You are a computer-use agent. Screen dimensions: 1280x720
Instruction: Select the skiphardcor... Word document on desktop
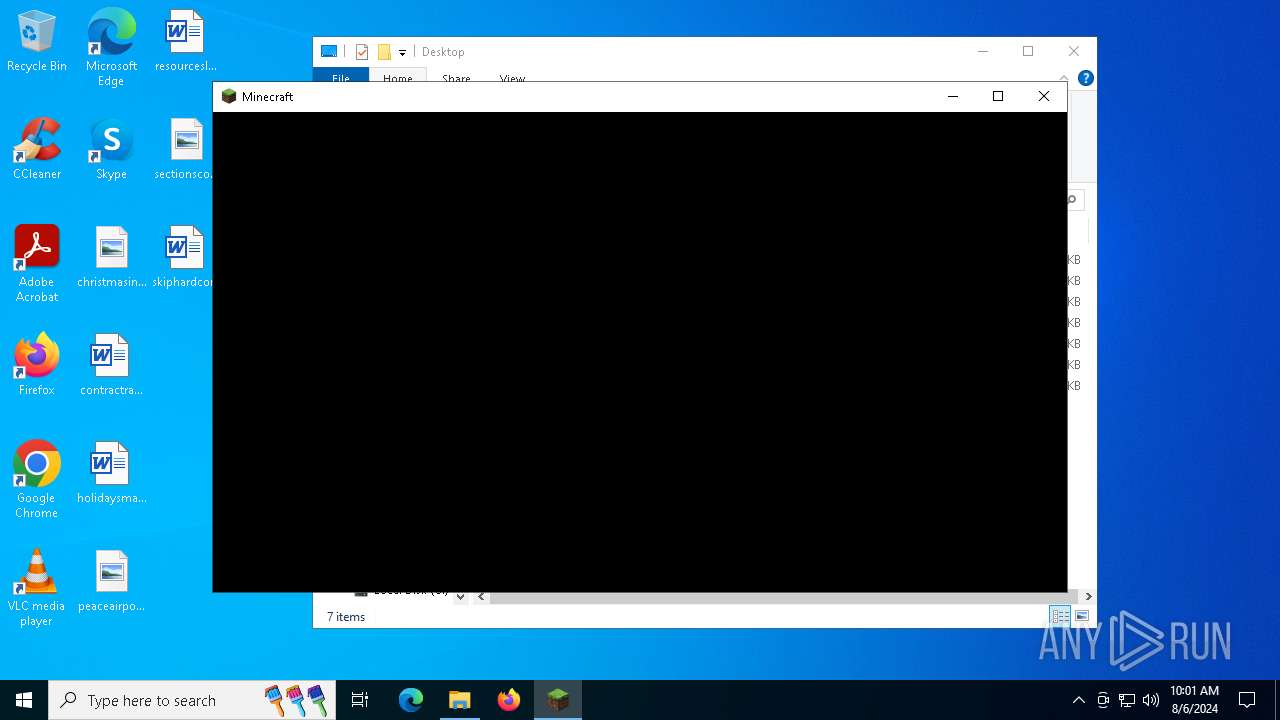[185, 257]
